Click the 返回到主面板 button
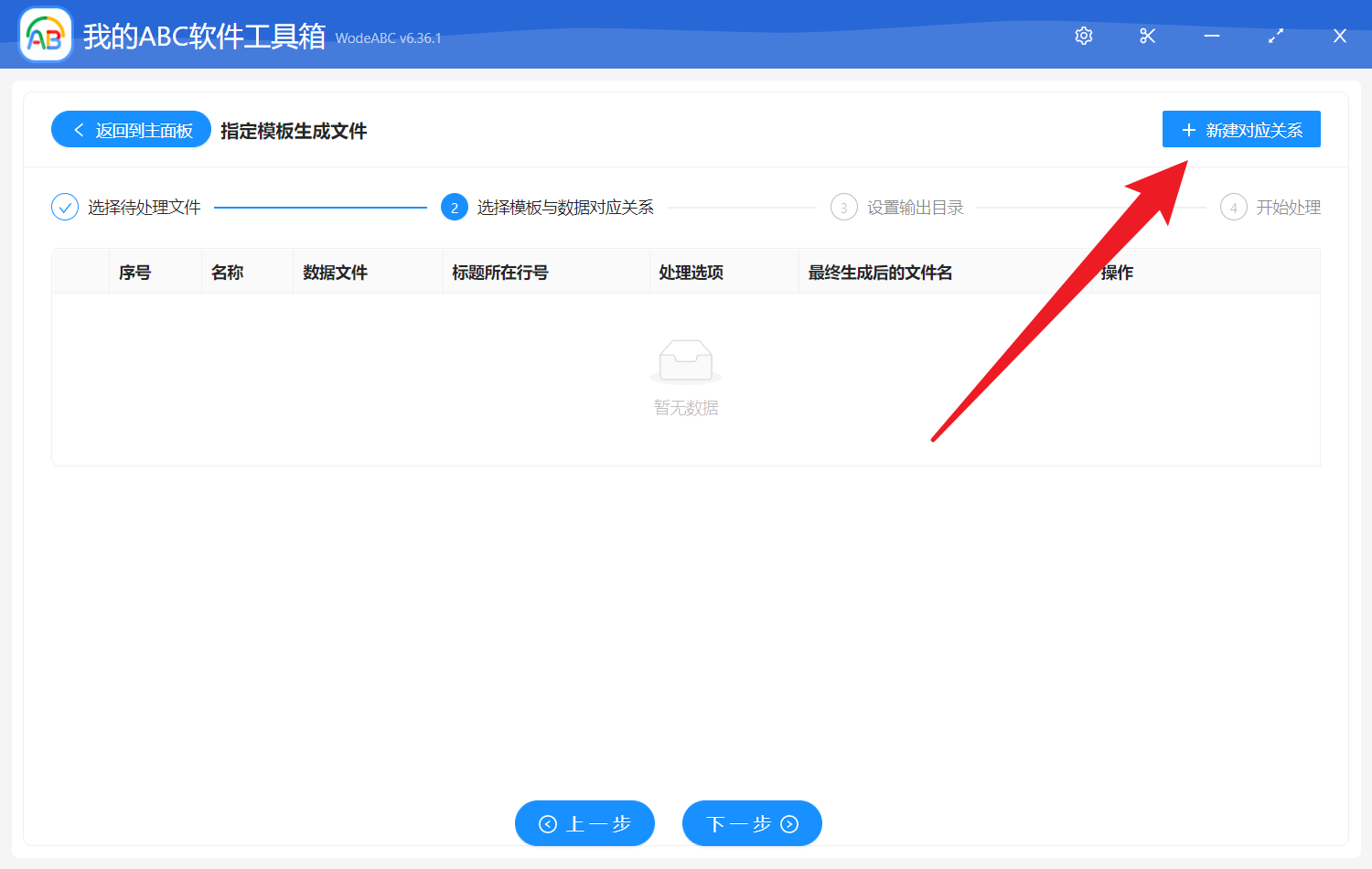This screenshot has height=869, width=1372. 130,129
